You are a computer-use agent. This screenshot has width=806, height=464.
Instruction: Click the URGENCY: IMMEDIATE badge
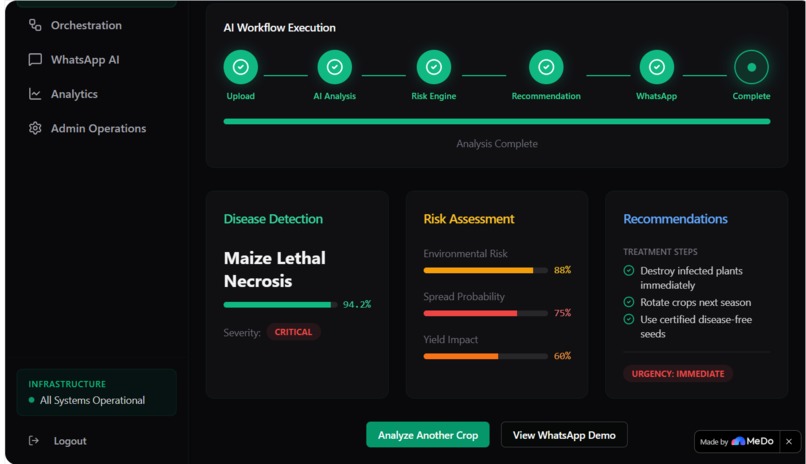(x=677, y=374)
